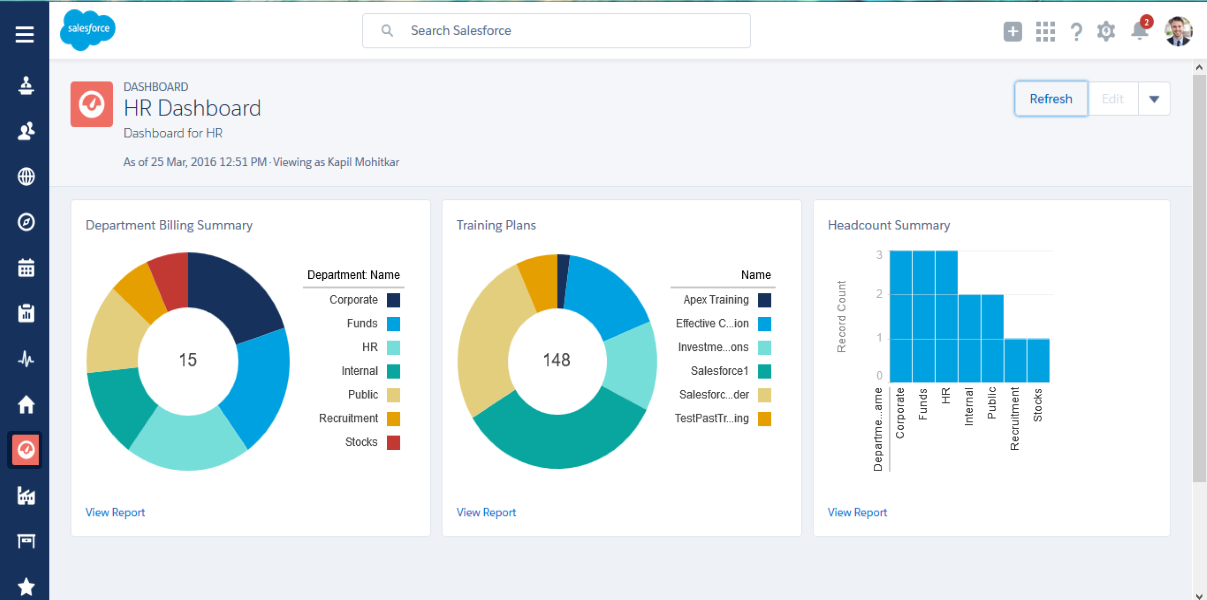Screen dimensions: 1207x600
Task: Click the Funds blue legend swatch
Action: 393,324
